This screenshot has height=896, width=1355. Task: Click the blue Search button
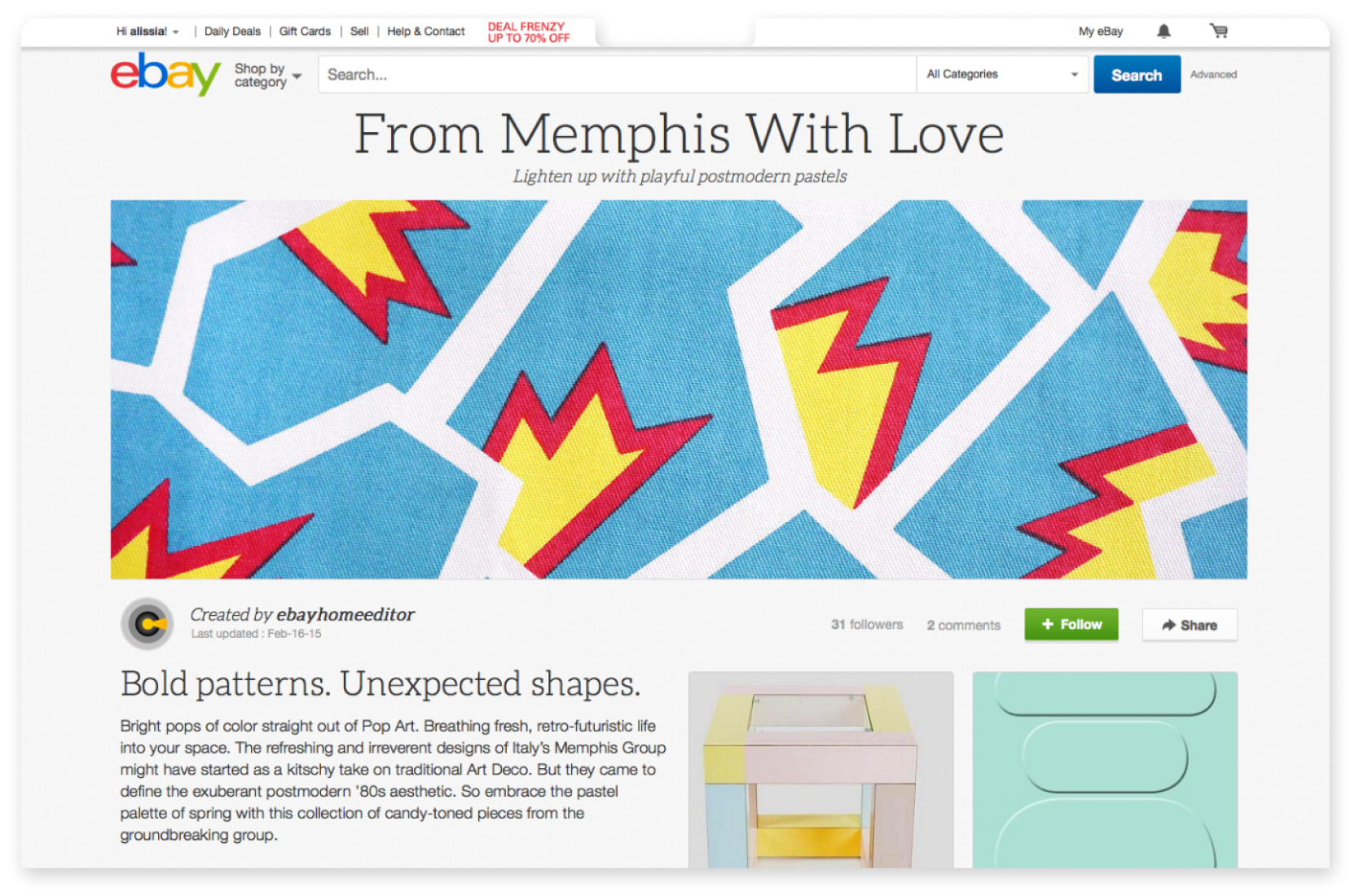1137,74
